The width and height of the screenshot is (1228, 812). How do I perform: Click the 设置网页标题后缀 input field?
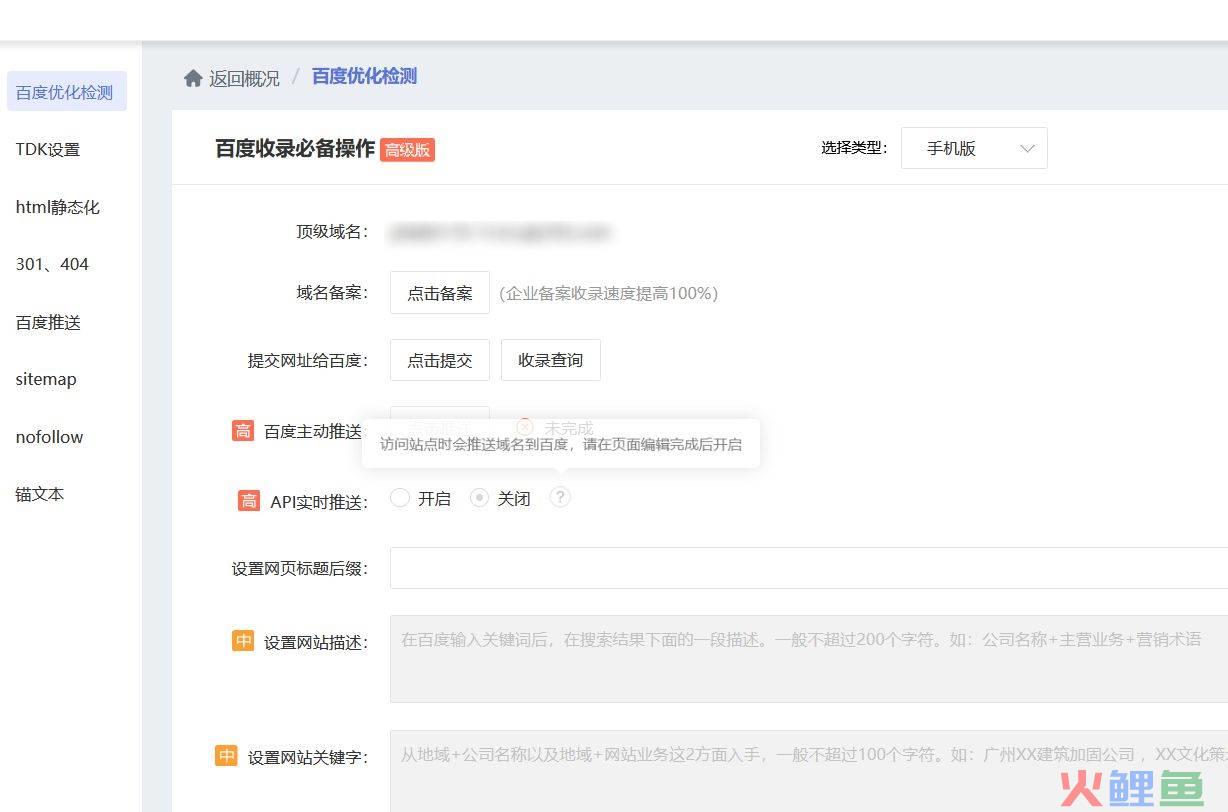(x=809, y=568)
